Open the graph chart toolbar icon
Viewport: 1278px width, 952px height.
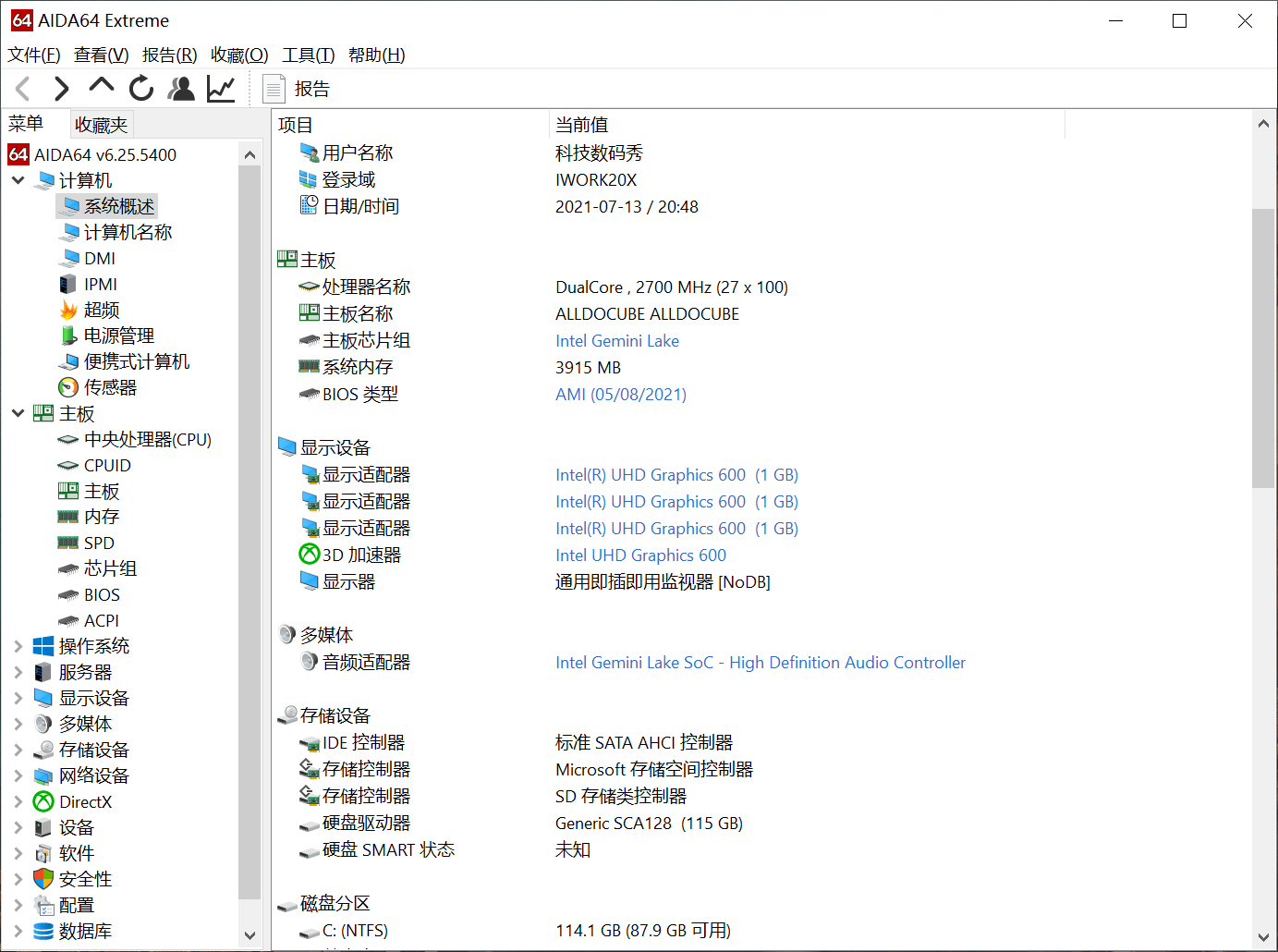pyautogui.click(x=221, y=89)
